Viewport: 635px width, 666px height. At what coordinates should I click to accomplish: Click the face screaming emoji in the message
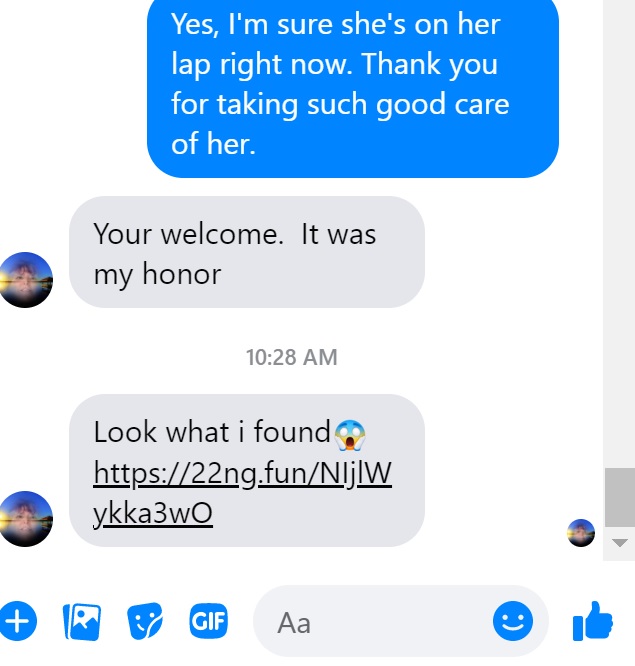(350, 435)
